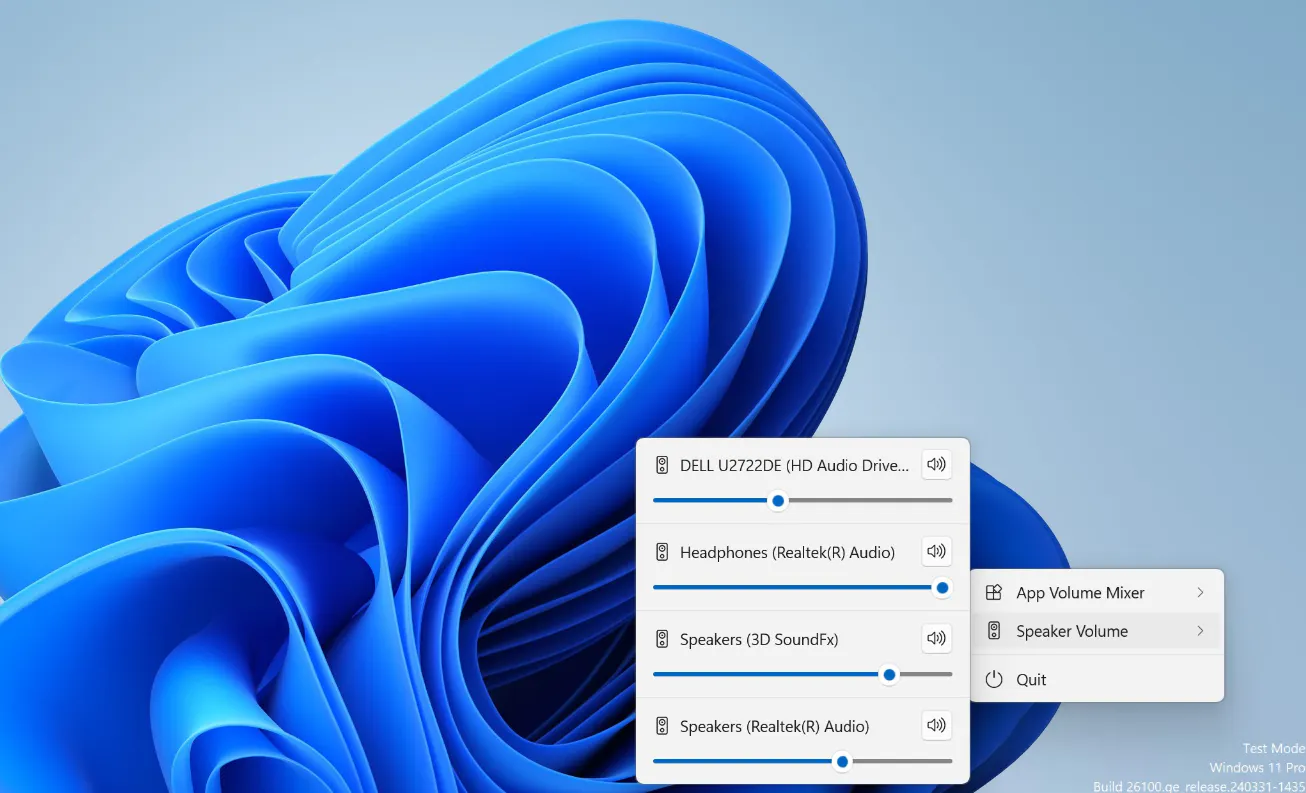
Task: Click the Headphones (Realtek(R) Audio) device icon
Action: coord(661,552)
